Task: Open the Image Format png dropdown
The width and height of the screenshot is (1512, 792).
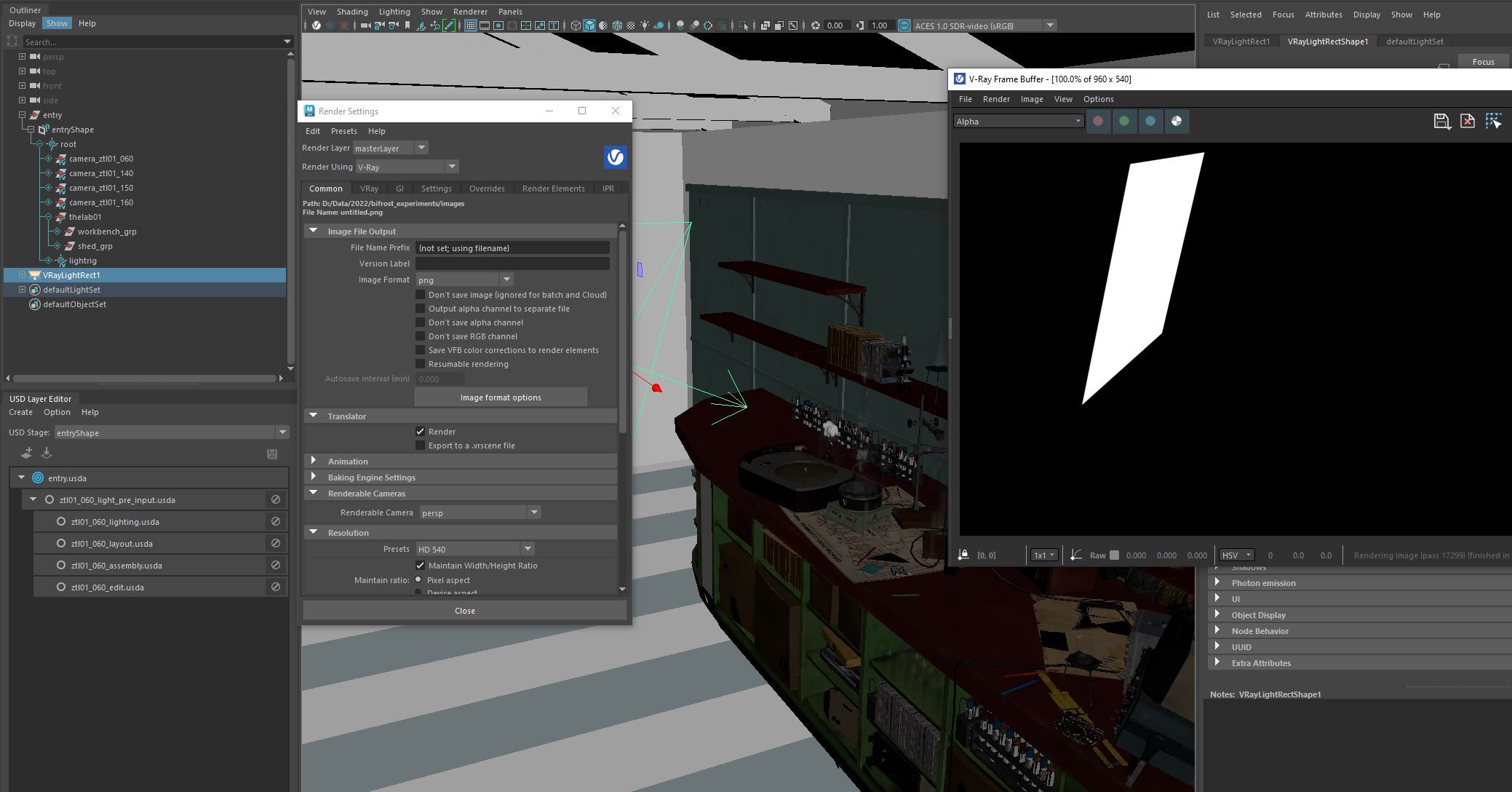Action: 464,280
